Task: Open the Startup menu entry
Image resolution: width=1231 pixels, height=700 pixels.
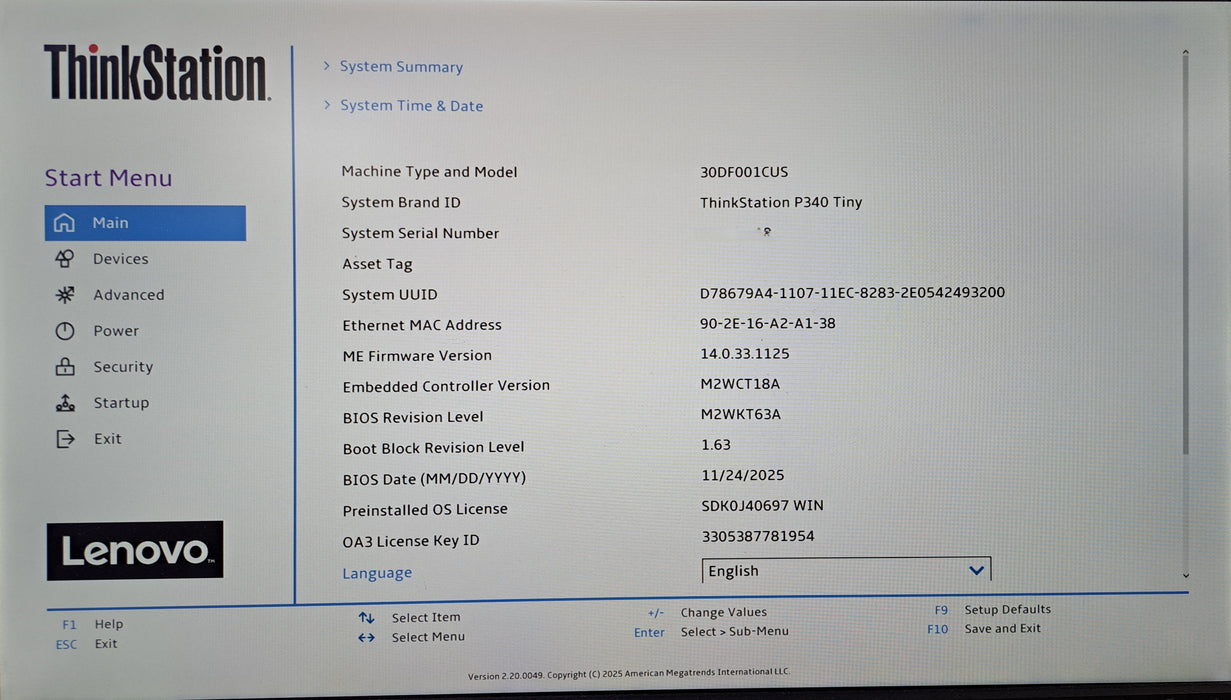Action: (x=121, y=403)
